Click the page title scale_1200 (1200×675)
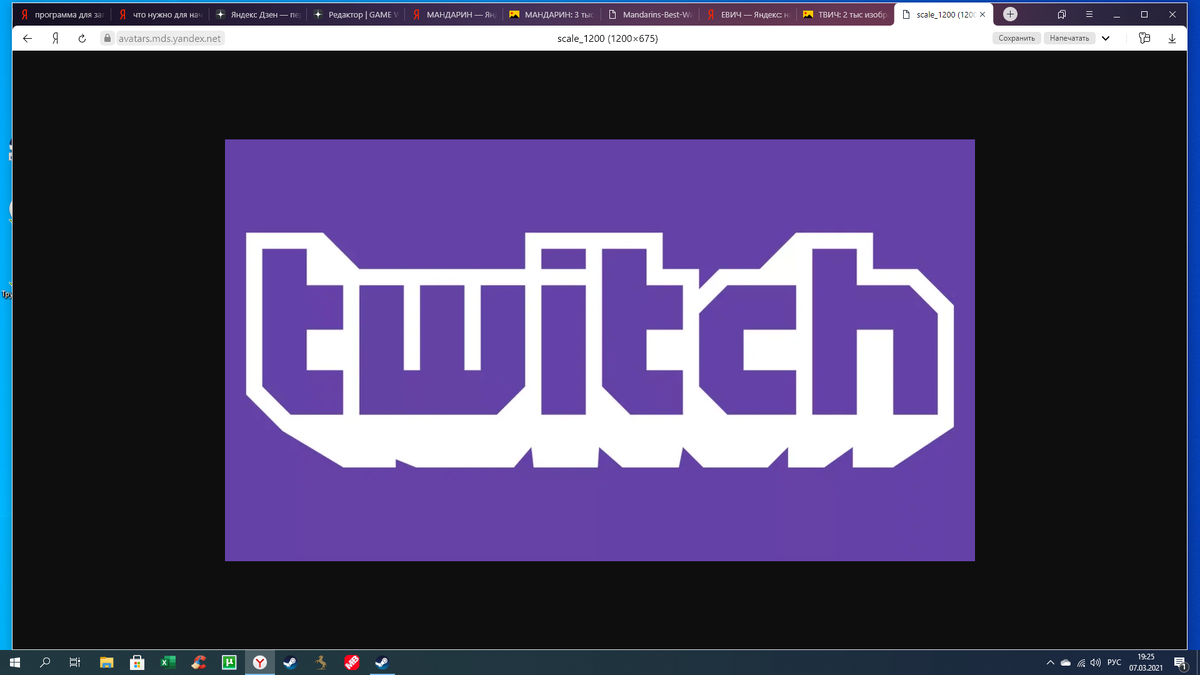 pyautogui.click(x=607, y=38)
